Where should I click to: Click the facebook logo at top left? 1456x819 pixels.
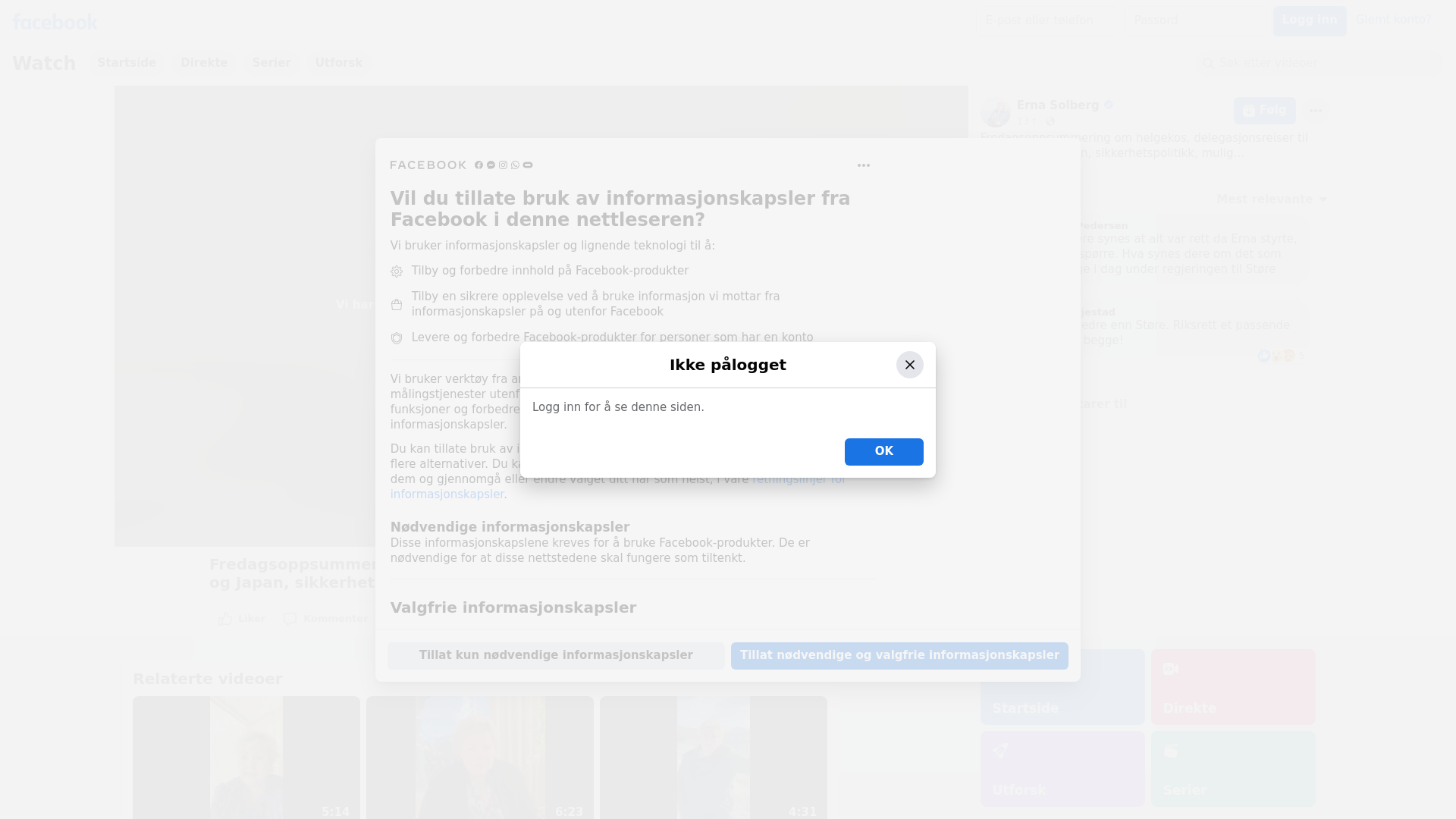pyautogui.click(x=55, y=21)
